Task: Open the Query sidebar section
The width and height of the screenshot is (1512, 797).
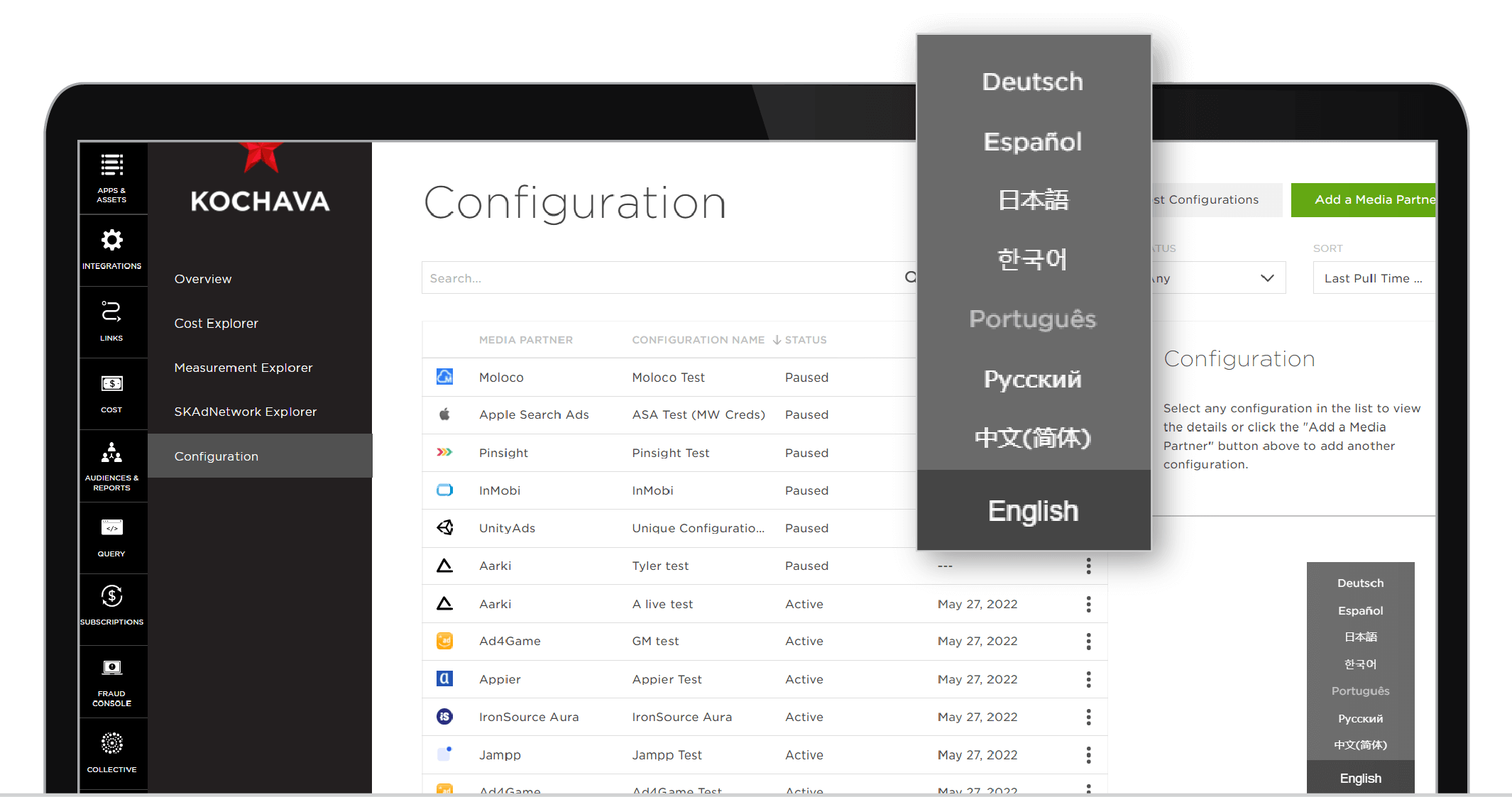Action: coord(112,538)
